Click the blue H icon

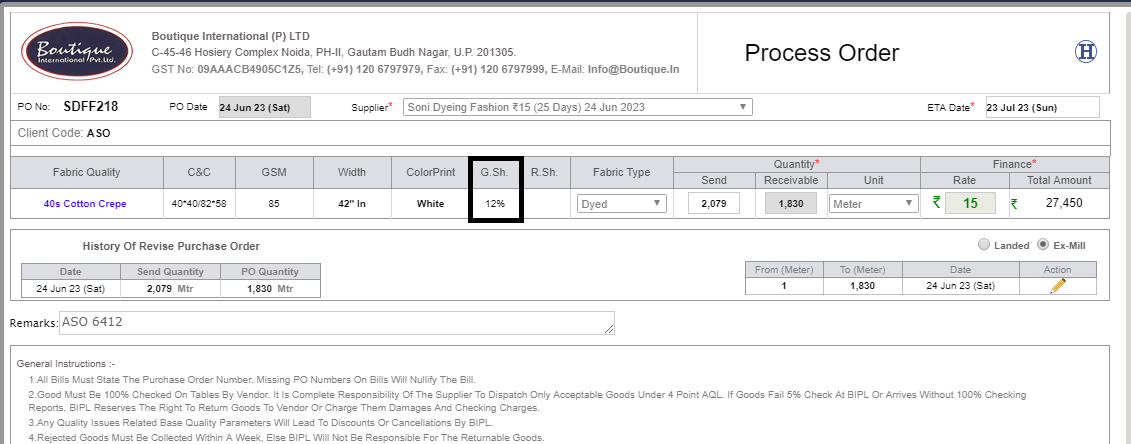click(1086, 51)
